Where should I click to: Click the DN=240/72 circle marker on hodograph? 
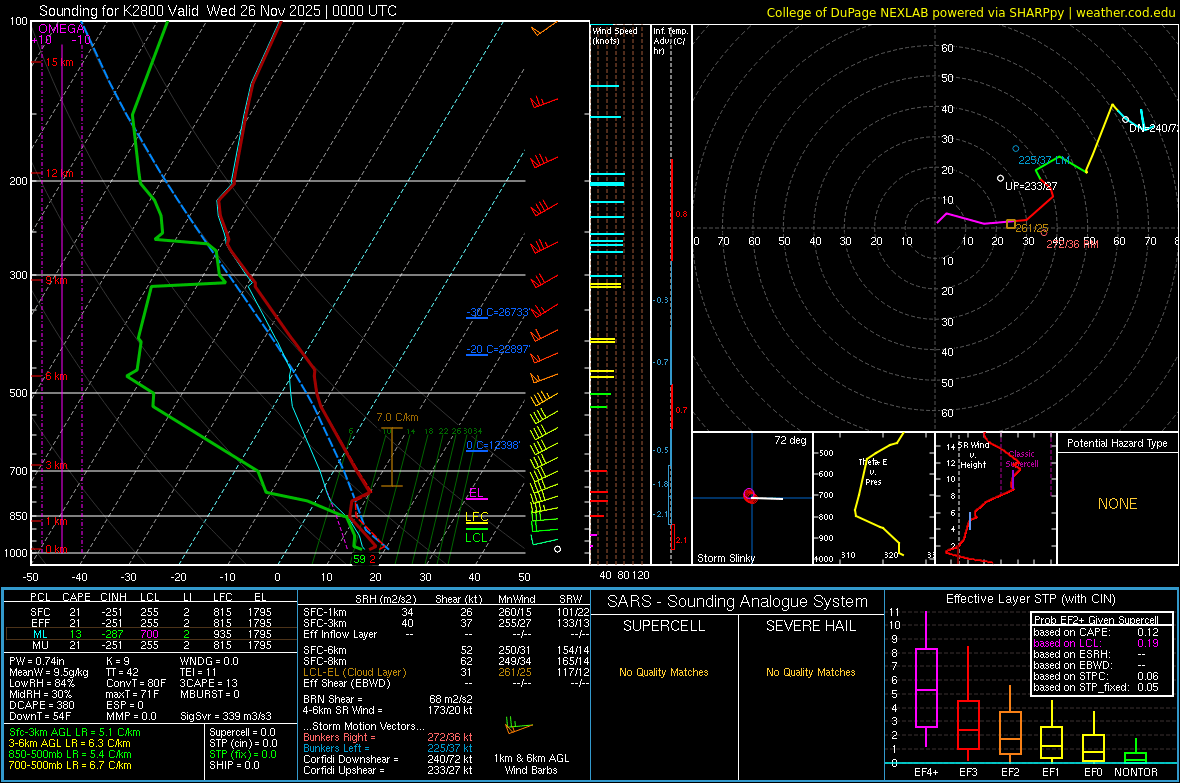[x=1126, y=120]
